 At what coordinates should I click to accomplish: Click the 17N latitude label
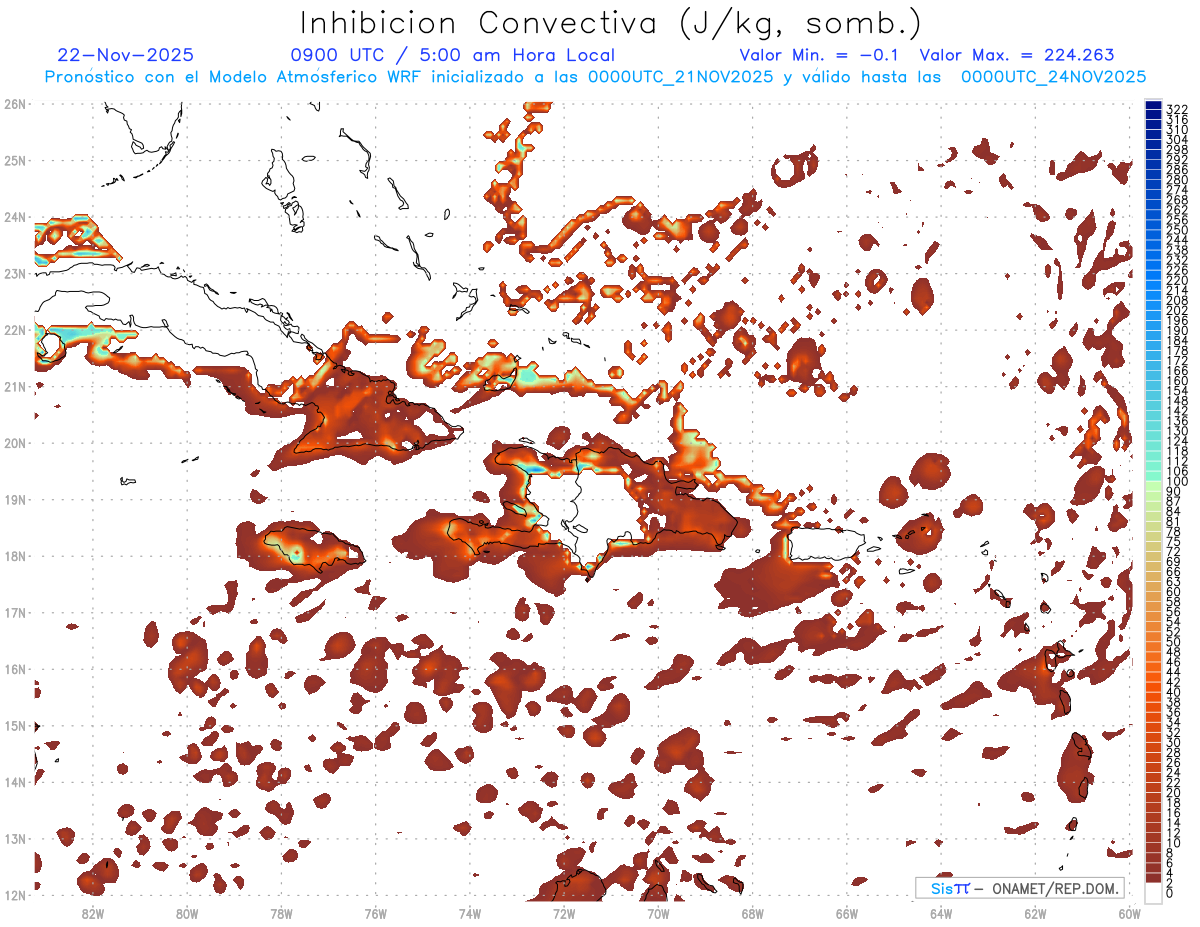click(x=14, y=612)
